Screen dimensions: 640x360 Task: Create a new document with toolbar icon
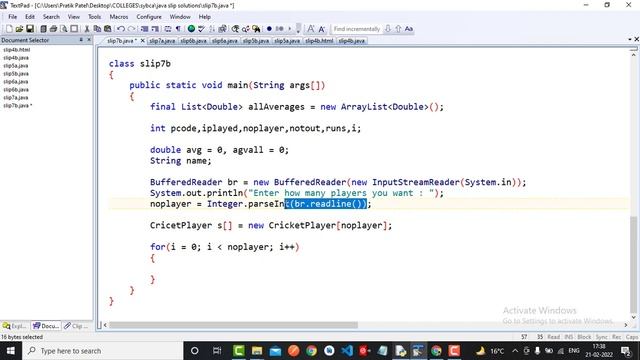pyautogui.click(x=9, y=29)
